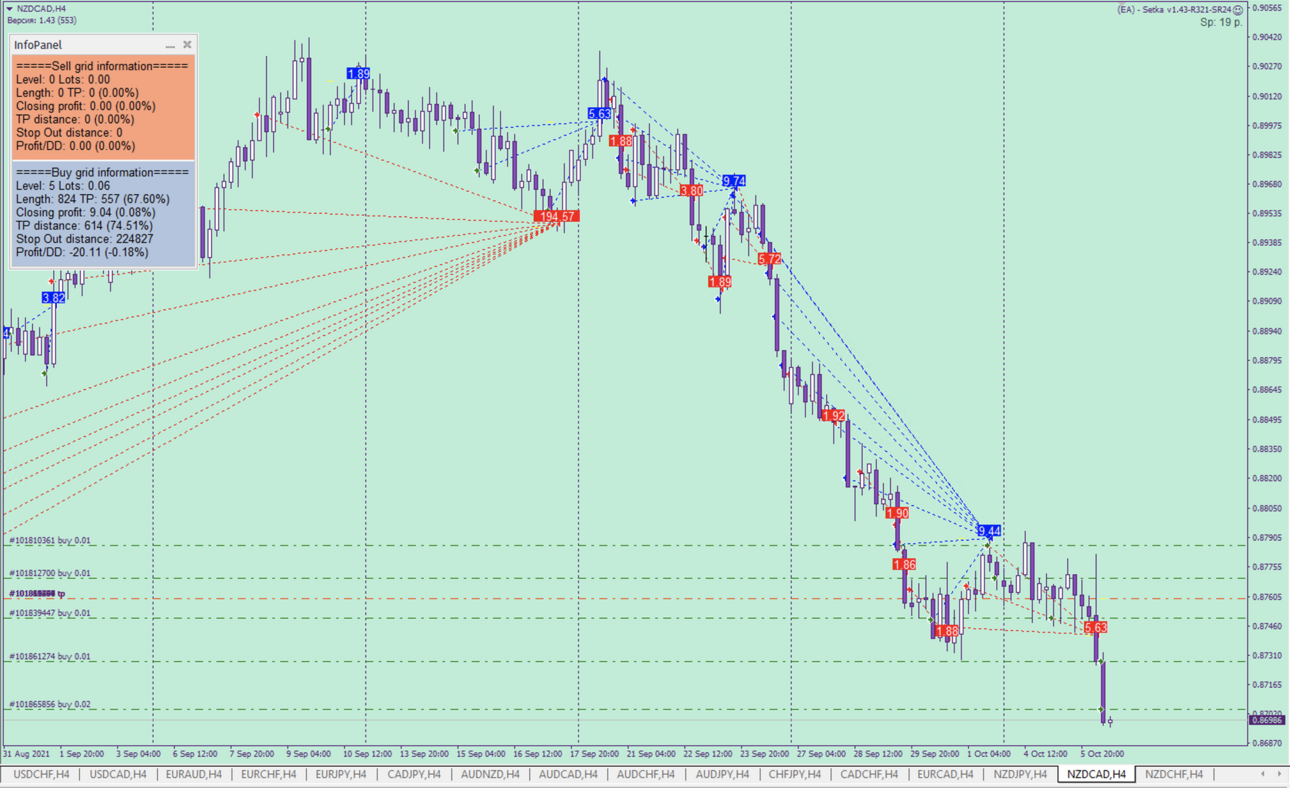The width and height of the screenshot is (1290, 788).
Task: Click the red take-profit 'tp' line label
Action: pyautogui.click(x=37, y=593)
